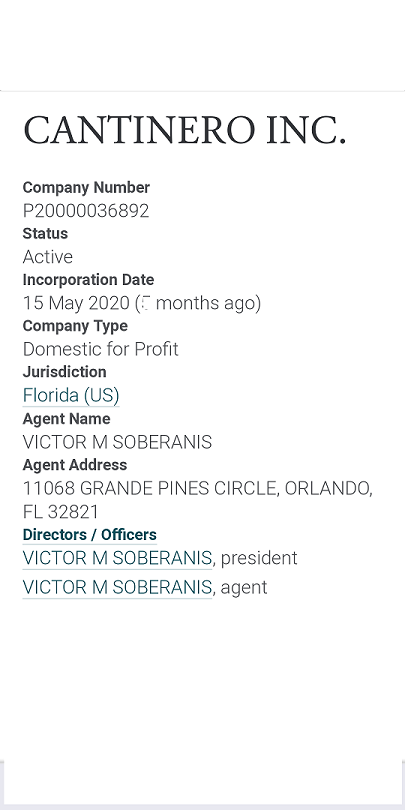Click the Agent Address label
The width and height of the screenshot is (405, 810).
click(x=75, y=465)
